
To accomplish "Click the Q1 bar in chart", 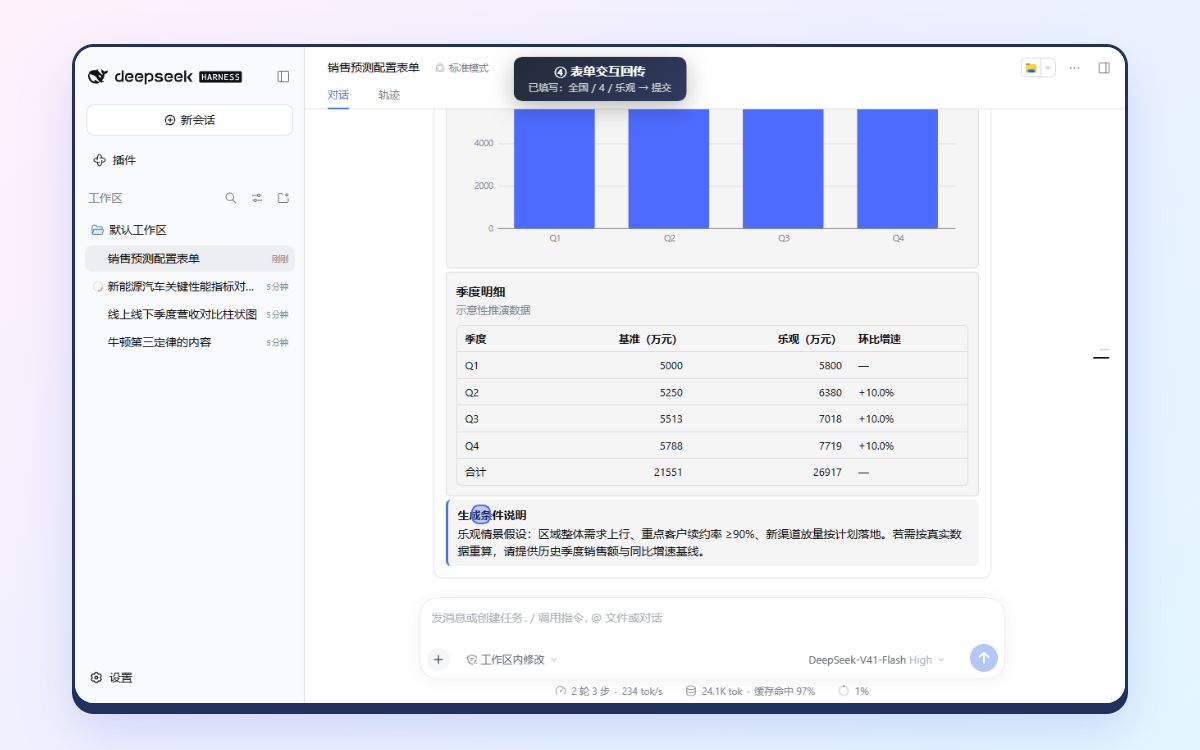I will pyautogui.click(x=554, y=168).
